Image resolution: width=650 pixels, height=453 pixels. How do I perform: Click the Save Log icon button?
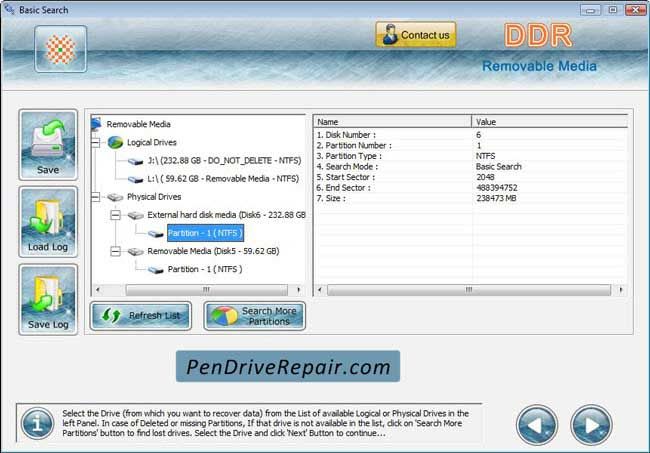point(48,299)
